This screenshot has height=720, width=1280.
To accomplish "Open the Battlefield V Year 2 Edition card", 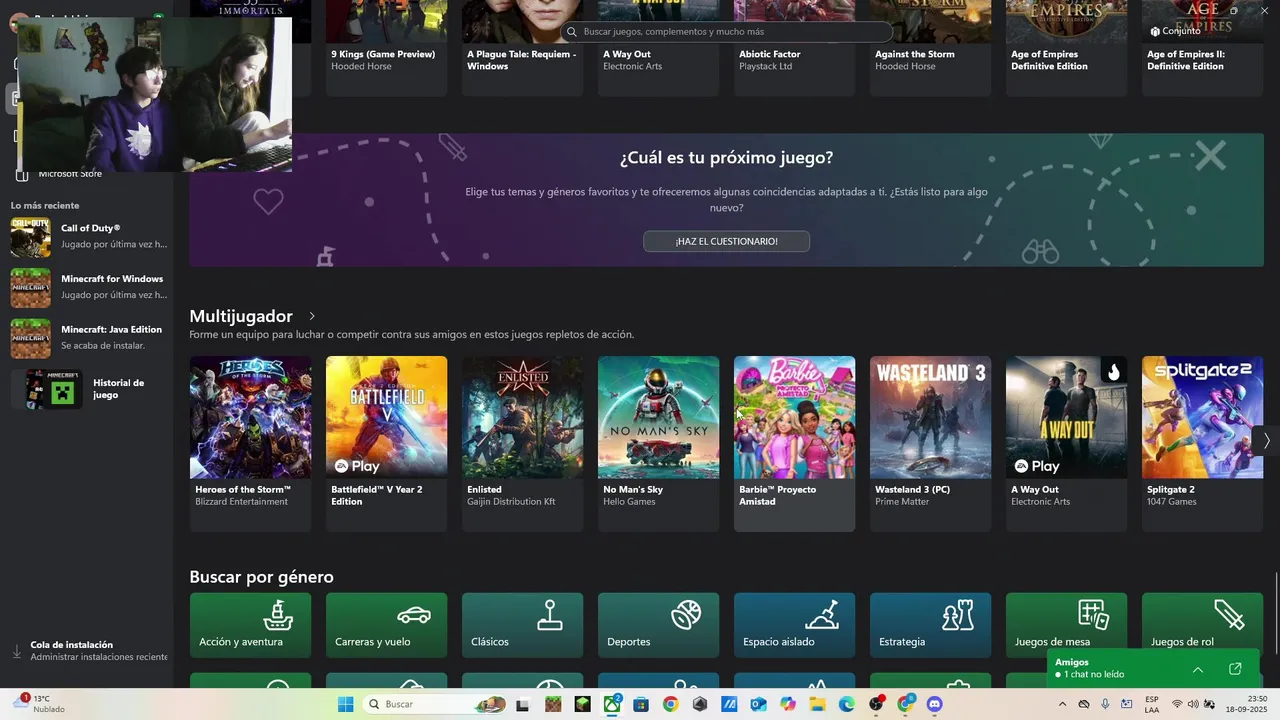I will [386, 443].
